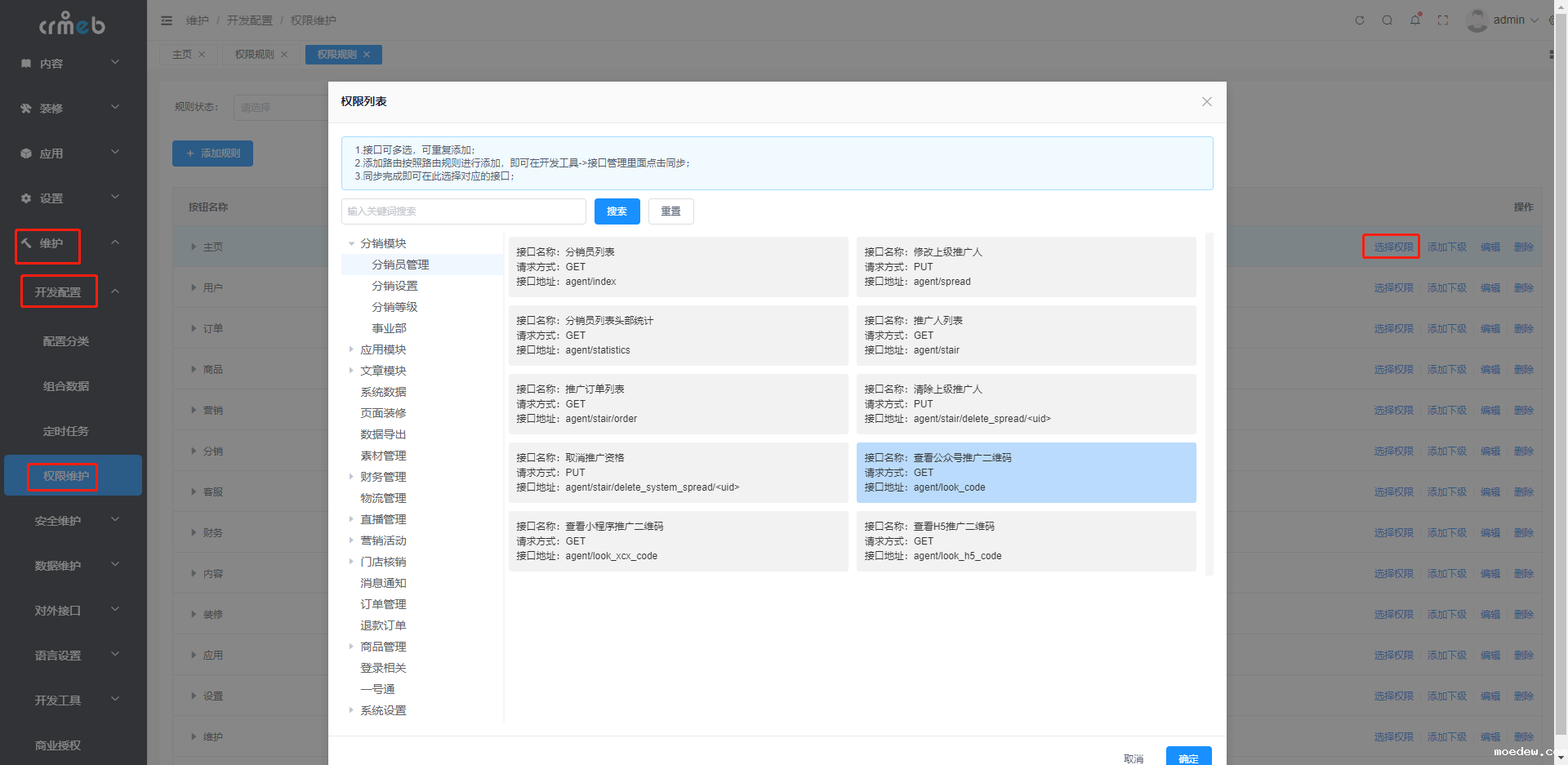Collapse the 分销模块 tree node
Image resolution: width=1568 pixels, height=765 pixels.
[352, 243]
